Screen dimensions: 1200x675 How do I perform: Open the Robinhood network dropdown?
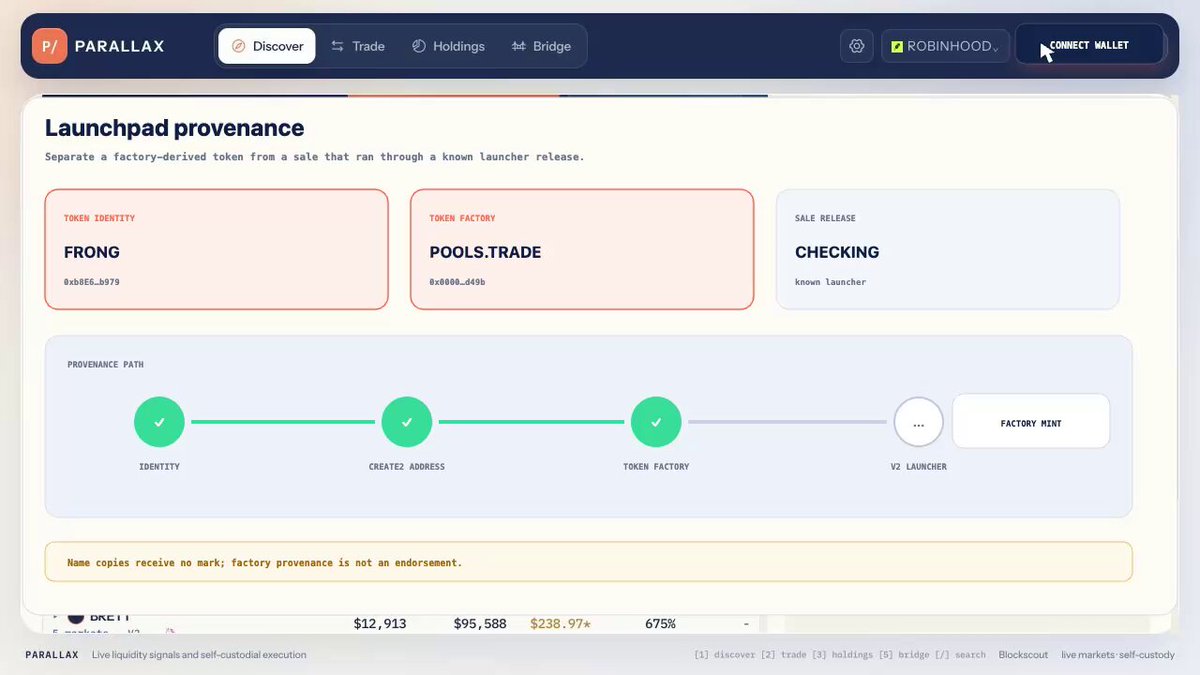coord(945,46)
